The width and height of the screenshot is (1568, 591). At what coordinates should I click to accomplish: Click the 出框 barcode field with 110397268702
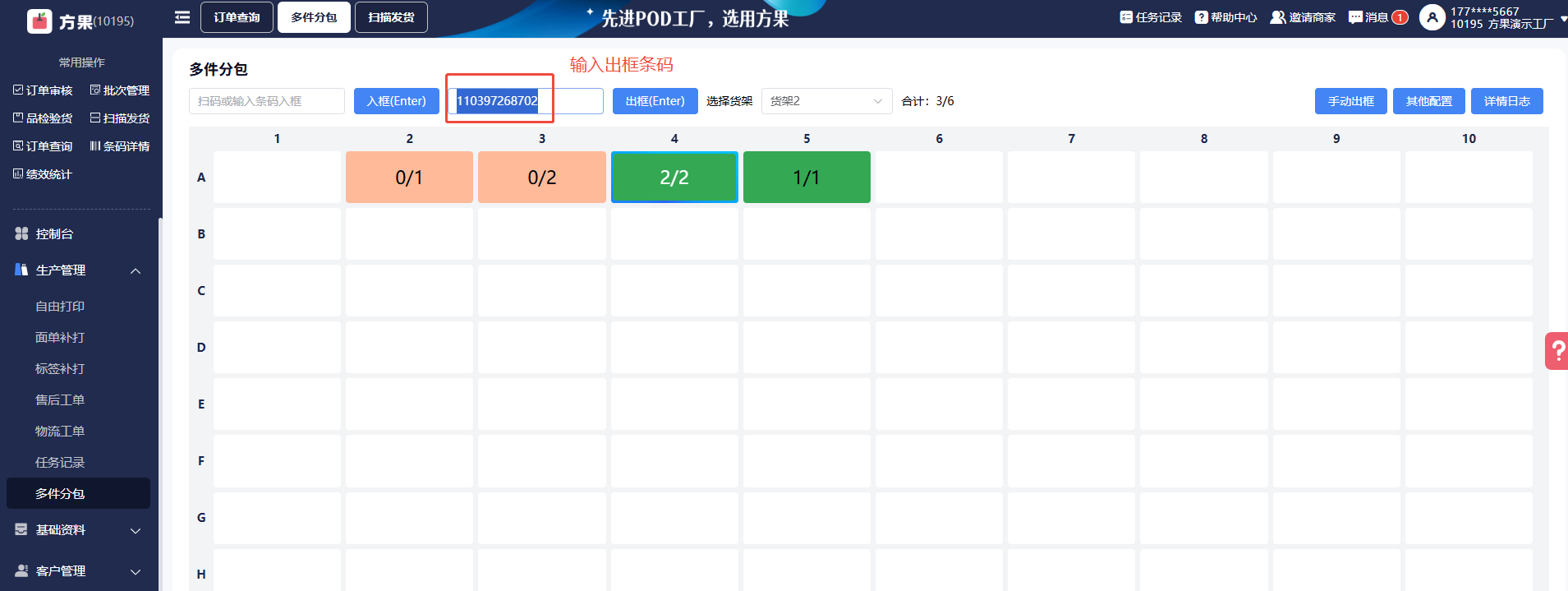point(526,101)
